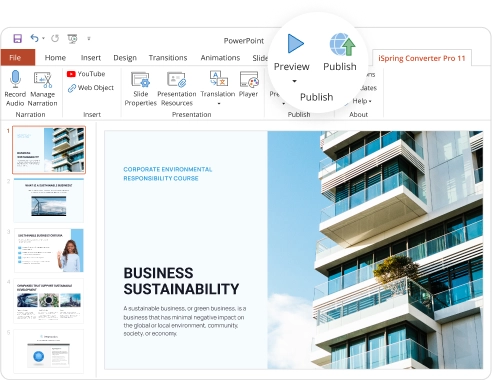Start slideshow from beginning icon
492x380 pixels.
(72, 39)
